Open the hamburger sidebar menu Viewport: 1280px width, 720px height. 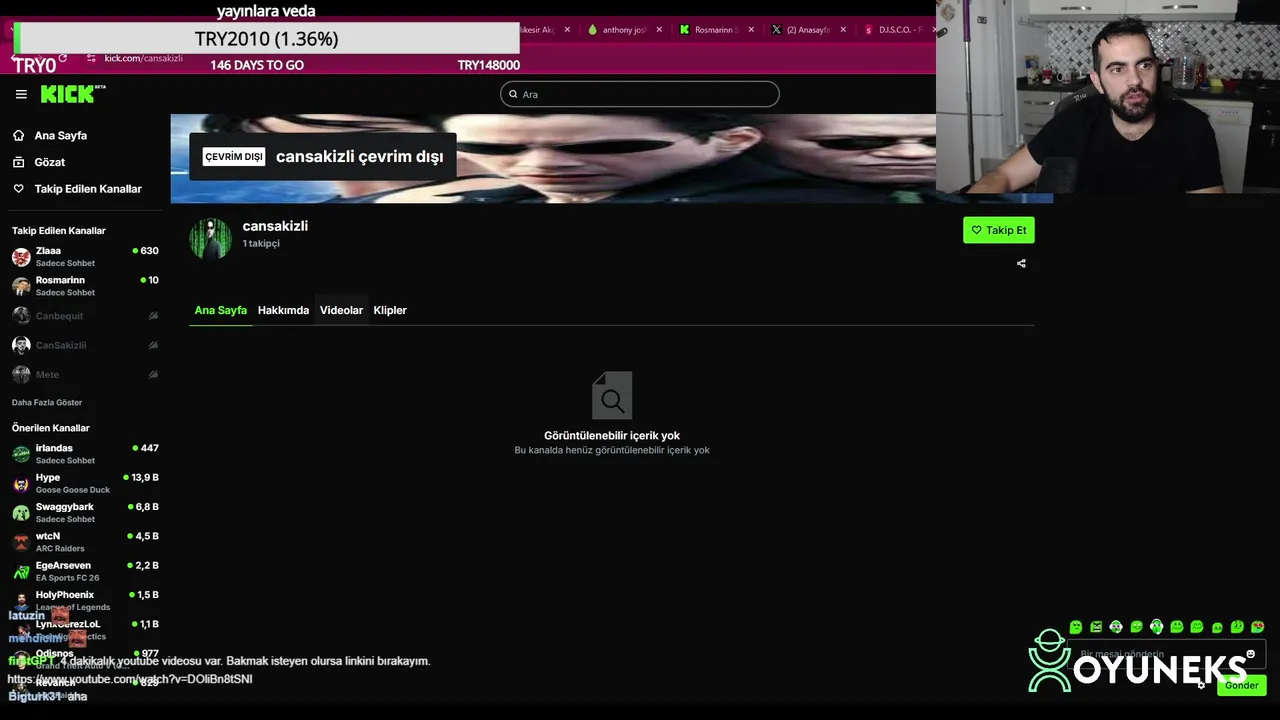click(x=21, y=94)
